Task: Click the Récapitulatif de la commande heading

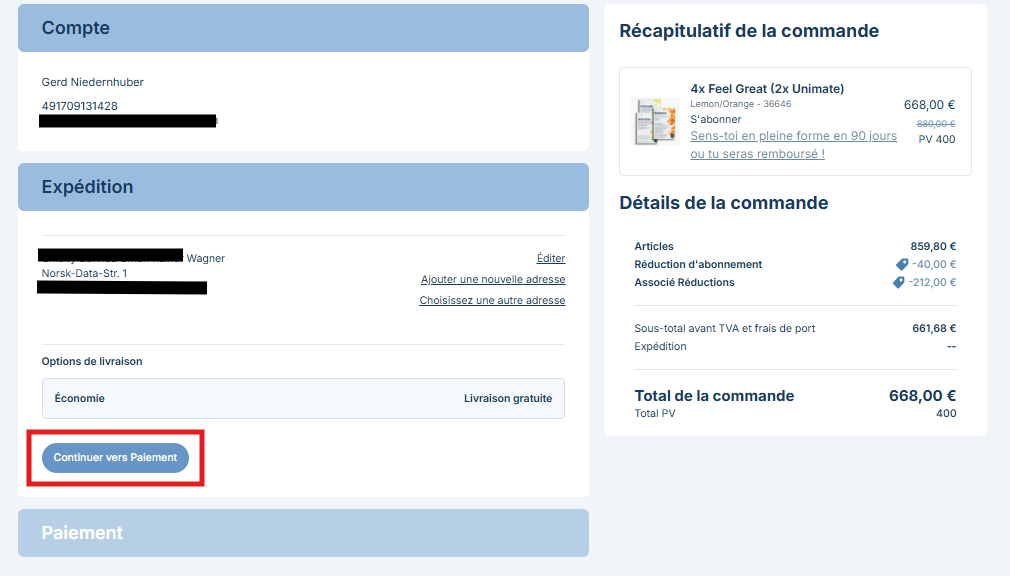Action: click(749, 31)
